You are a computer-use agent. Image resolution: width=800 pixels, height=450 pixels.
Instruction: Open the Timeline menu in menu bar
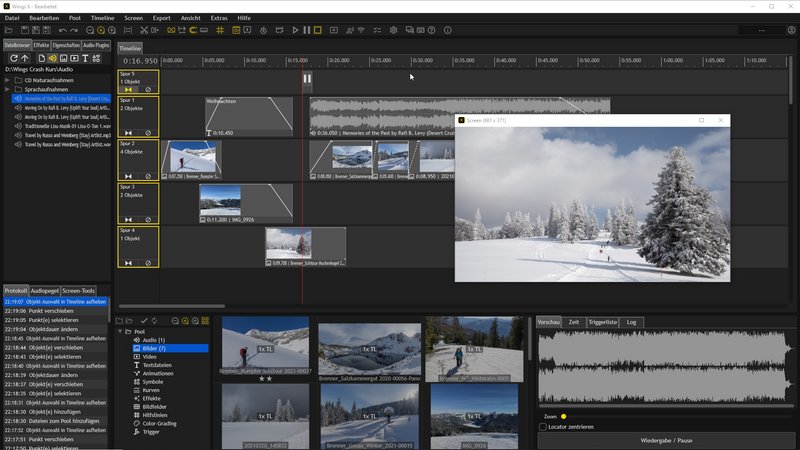coord(103,18)
